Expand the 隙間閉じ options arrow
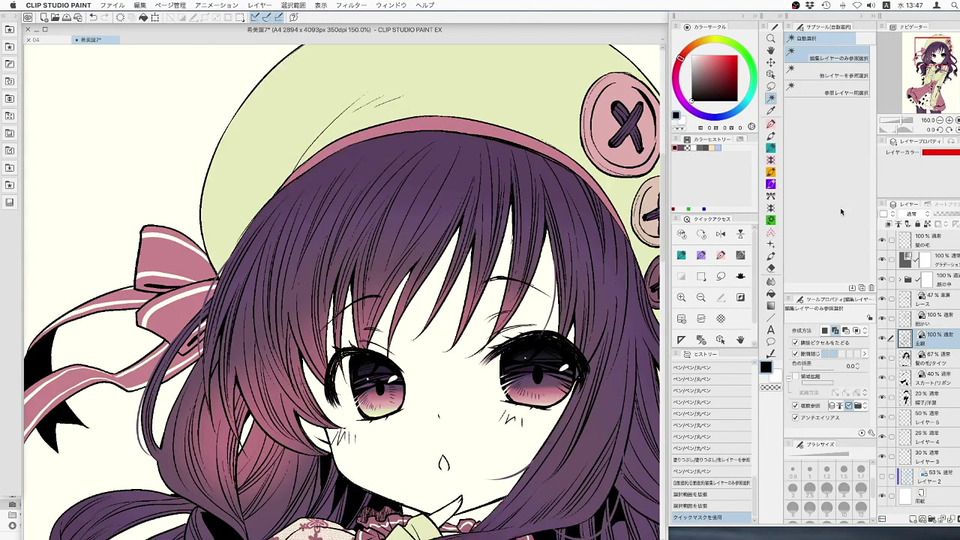This screenshot has height=540, width=960. click(x=864, y=354)
